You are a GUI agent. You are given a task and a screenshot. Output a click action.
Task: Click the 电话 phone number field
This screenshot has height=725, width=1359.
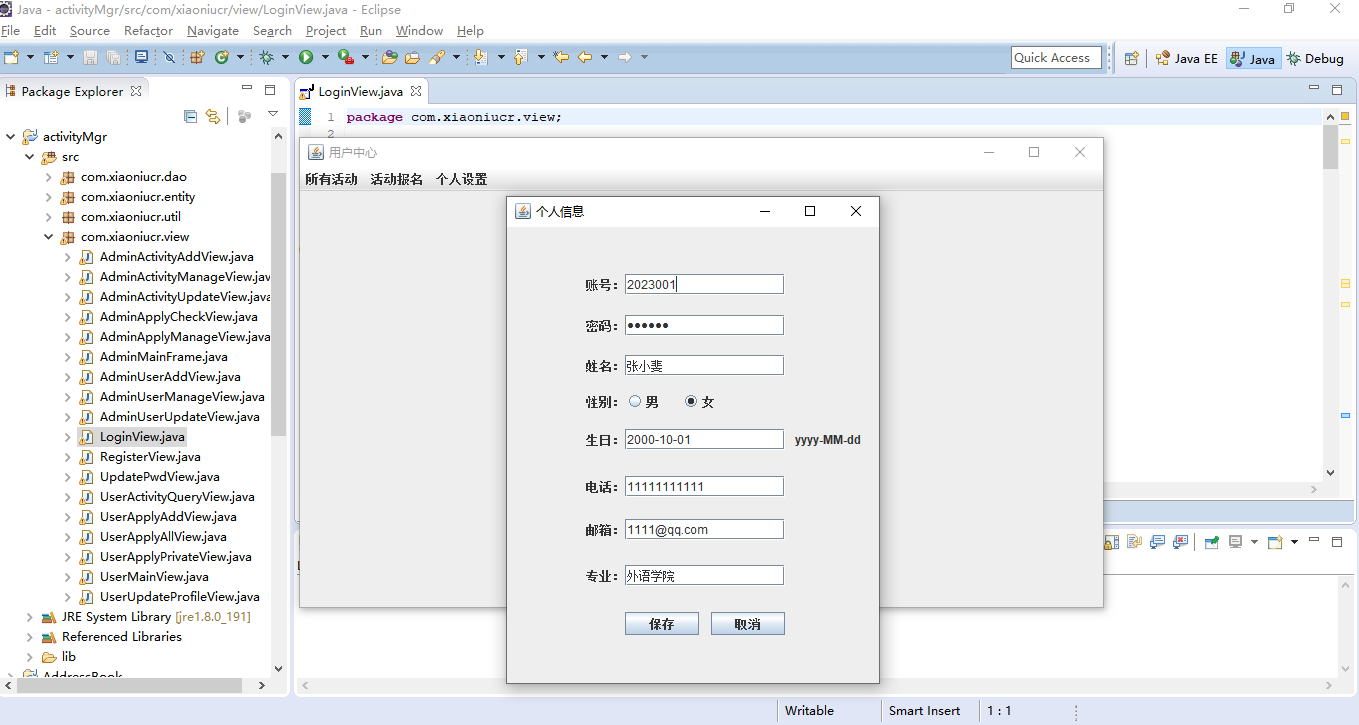coord(704,486)
